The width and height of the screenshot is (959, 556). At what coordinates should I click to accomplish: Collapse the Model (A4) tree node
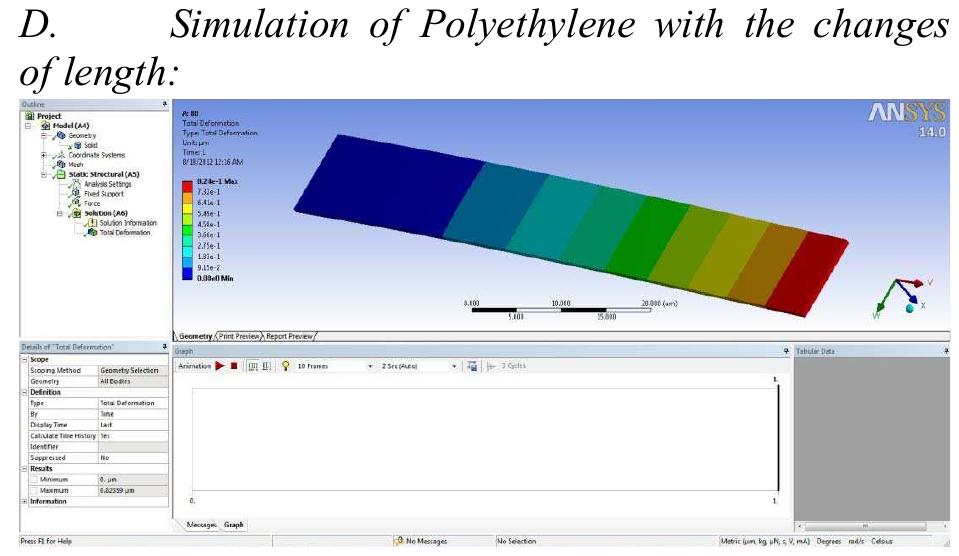[28, 126]
